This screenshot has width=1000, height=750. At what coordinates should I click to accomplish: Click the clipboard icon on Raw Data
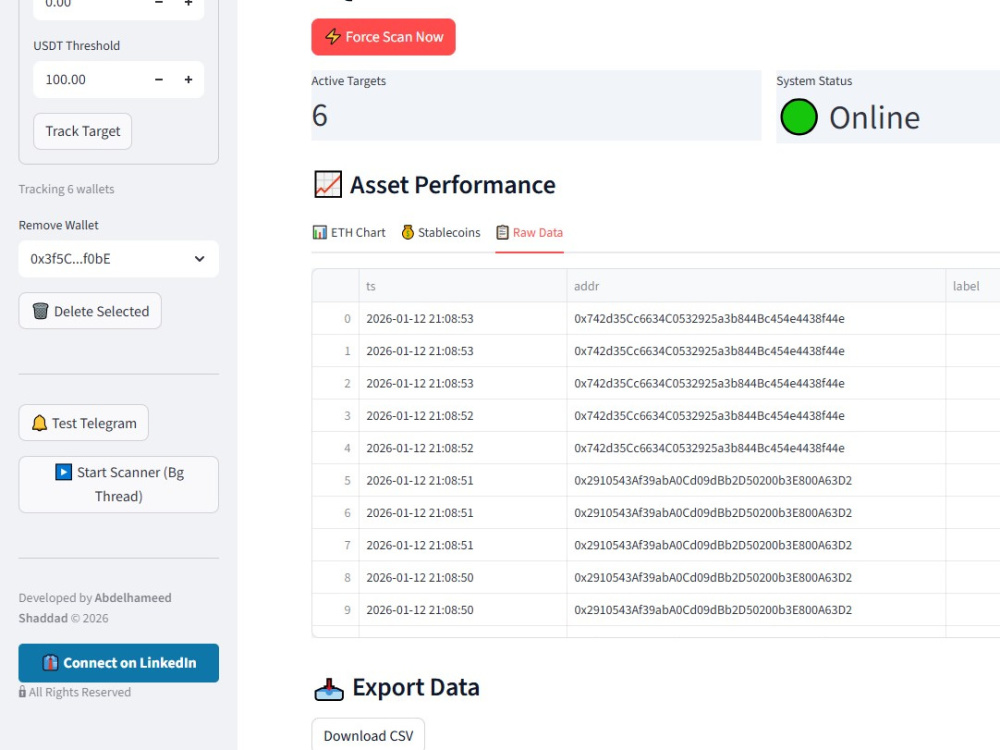pyautogui.click(x=503, y=233)
